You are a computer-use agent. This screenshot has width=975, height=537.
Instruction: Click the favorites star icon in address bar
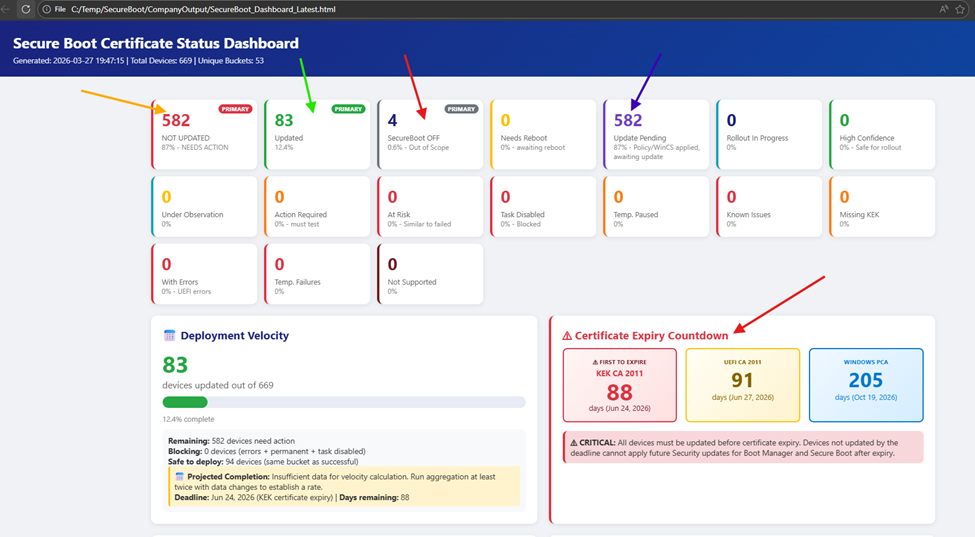(x=965, y=9)
